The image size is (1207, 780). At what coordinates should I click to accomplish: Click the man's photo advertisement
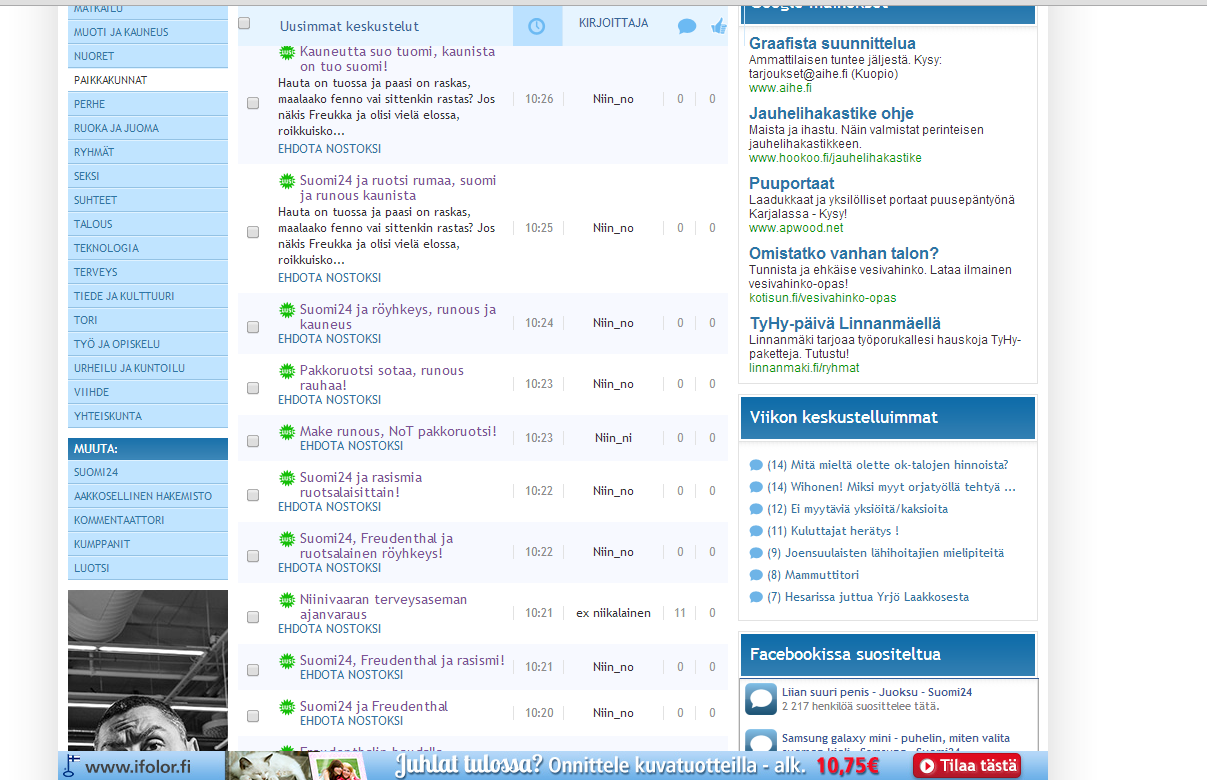(148, 670)
